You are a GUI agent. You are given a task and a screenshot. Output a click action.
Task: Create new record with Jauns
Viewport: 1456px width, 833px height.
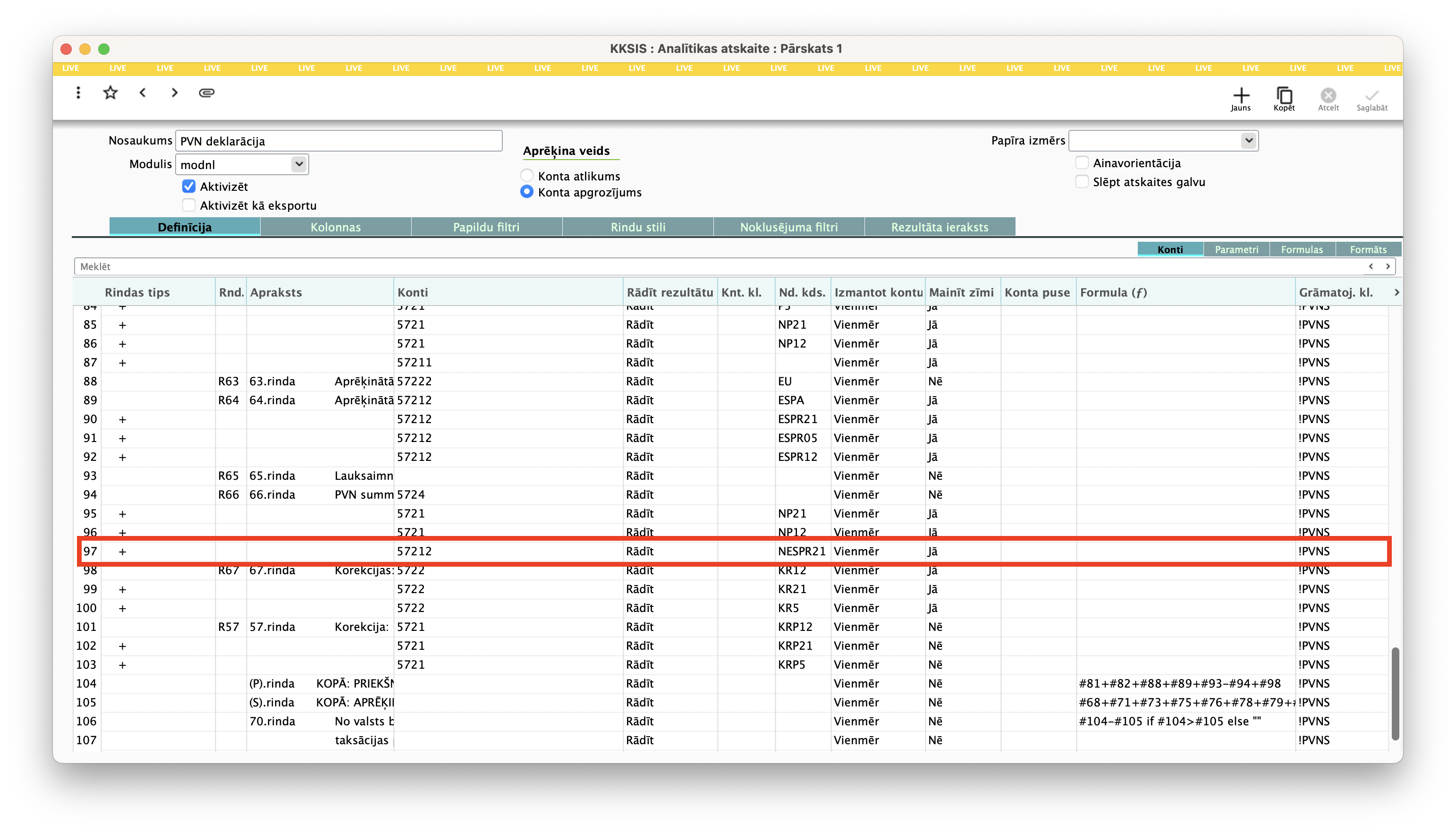(1240, 99)
